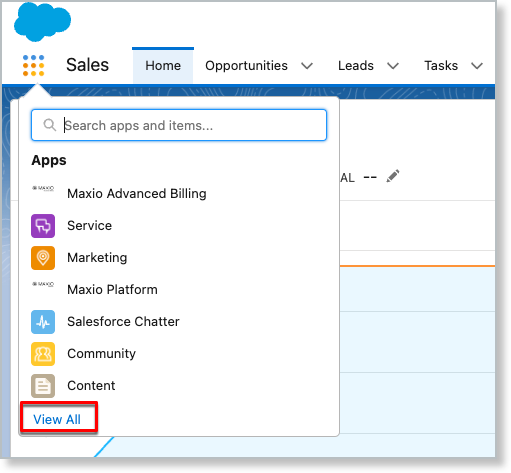This screenshot has width=511, height=473.
Task: Launch the Community app
Action: click(x=101, y=354)
